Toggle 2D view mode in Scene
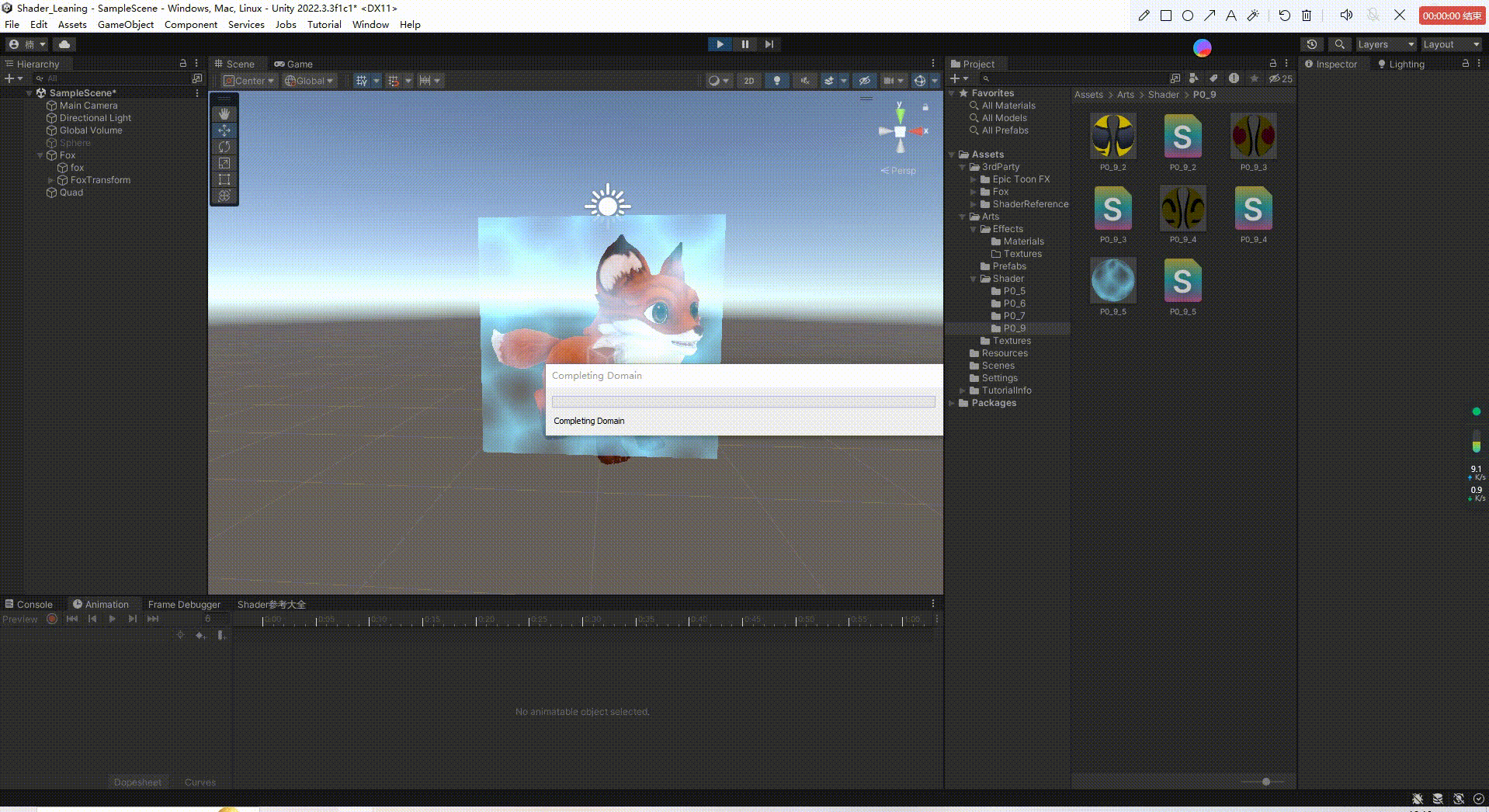Screen dimensions: 1489x812 [749, 81]
